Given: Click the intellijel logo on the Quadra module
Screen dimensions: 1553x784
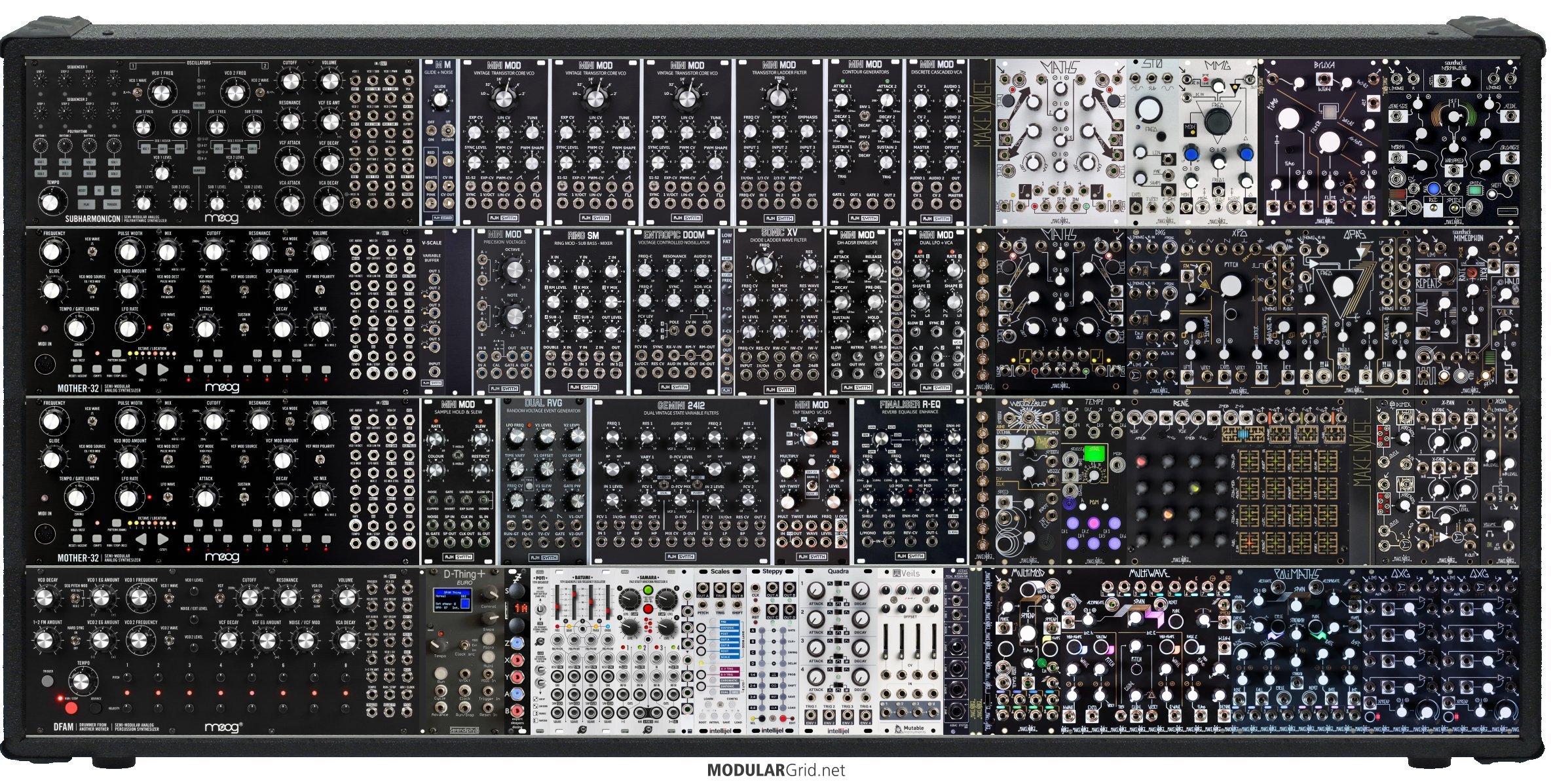Looking at the screenshot, I should pyautogui.click(x=838, y=730).
